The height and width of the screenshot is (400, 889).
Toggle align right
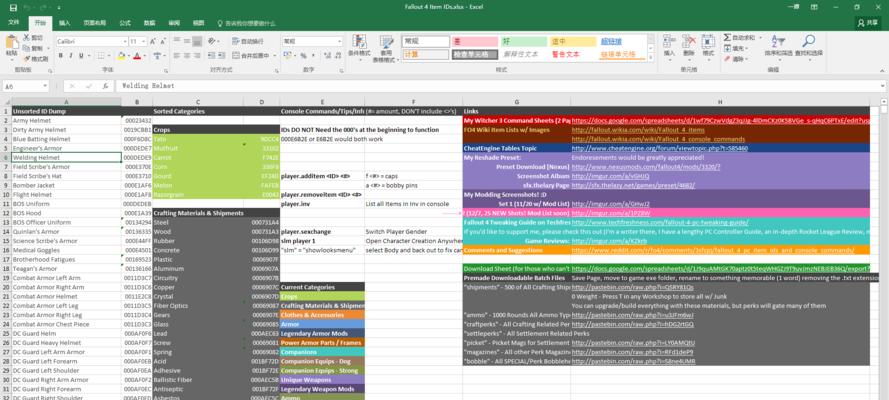coord(197,56)
